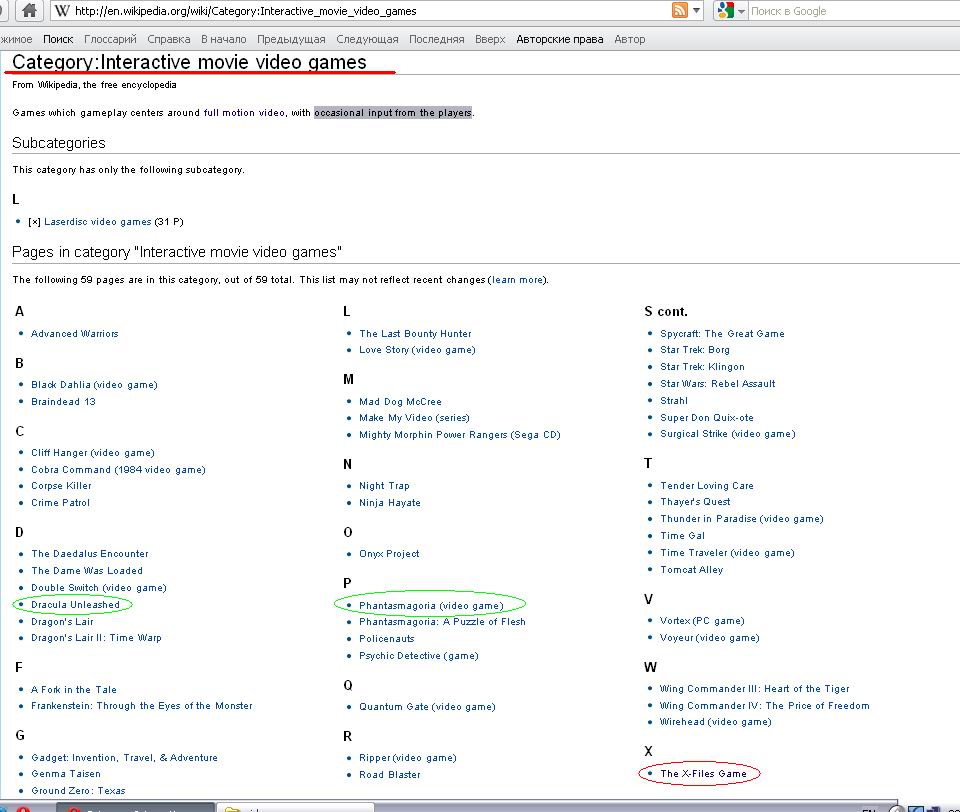Open the Справка navigation item
The height and width of the screenshot is (812, 960).
click(168, 39)
